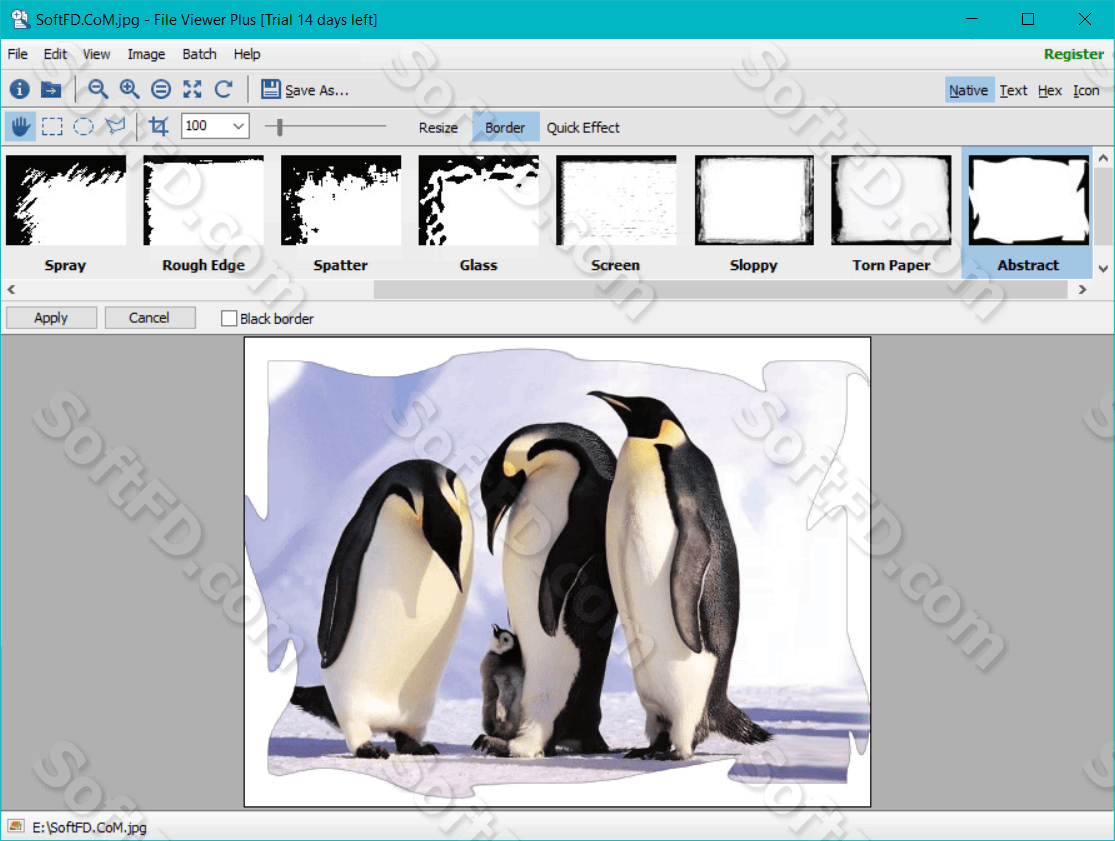Click the zoom in magnifier icon

tap(129, 89)
